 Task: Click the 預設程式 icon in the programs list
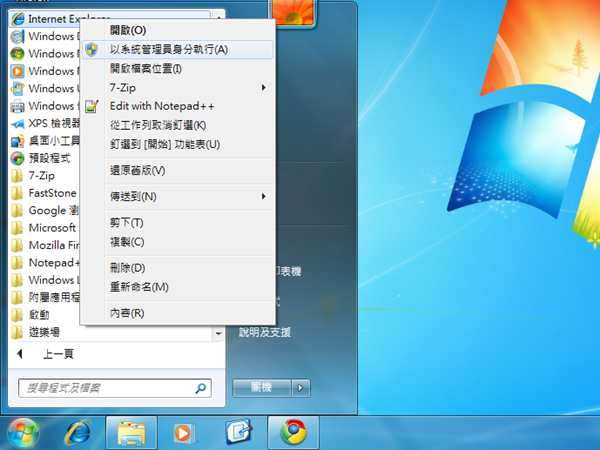pyautogui.click(x=18, y=158)
